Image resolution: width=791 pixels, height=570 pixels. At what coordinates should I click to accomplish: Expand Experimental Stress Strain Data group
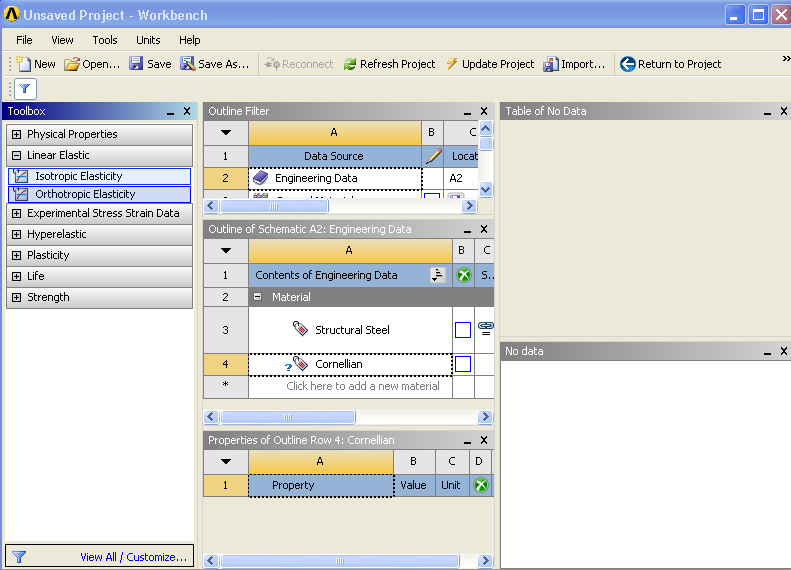point(17,213)
